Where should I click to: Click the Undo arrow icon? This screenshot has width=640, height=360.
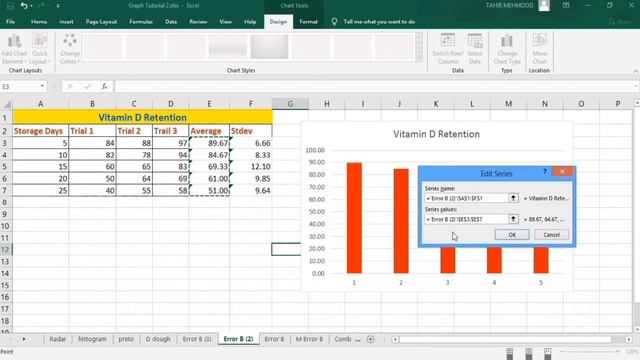pos(24,6)
